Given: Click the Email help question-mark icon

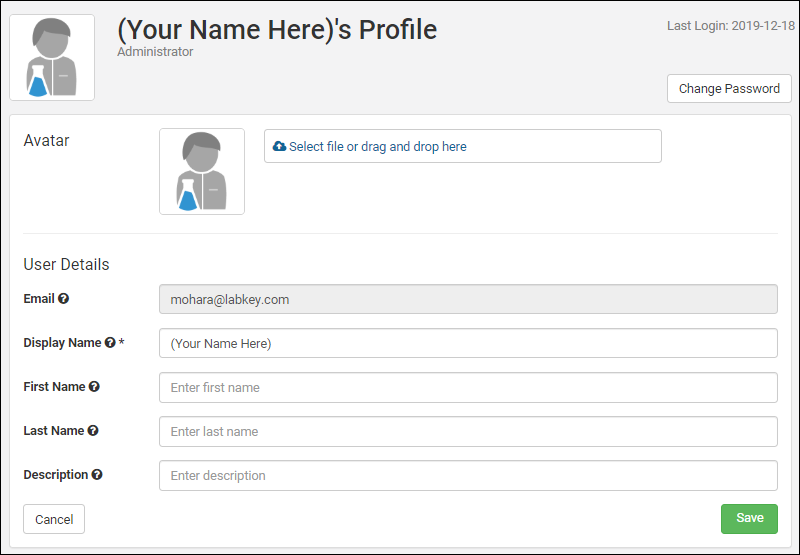Looking at the screenshot, I should click(x=64, y=299).
